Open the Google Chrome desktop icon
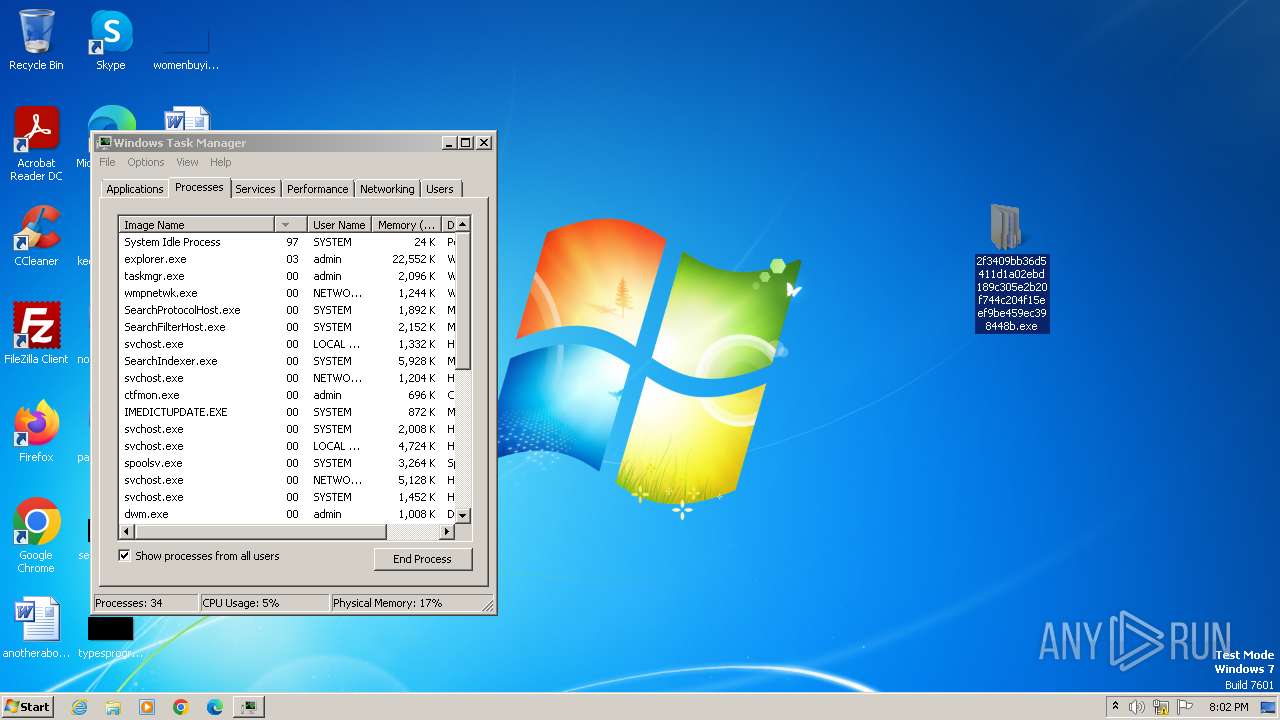This screenshot has height=720, width=1280. point(36,535)
